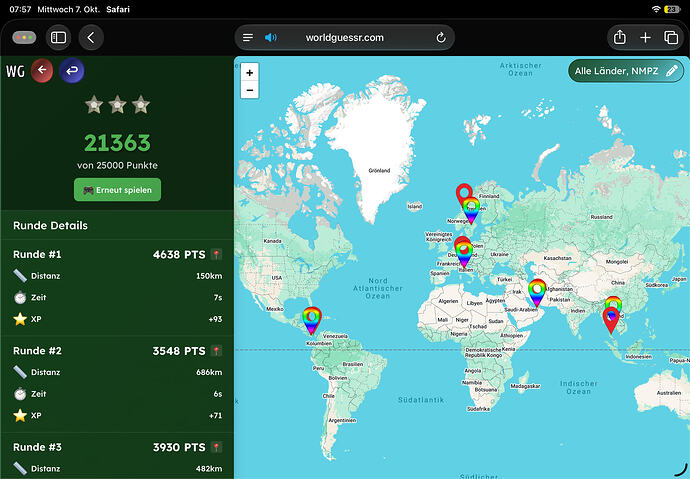
Task: Open the page menu icon in address bar
Action: [x=248, y=38]
